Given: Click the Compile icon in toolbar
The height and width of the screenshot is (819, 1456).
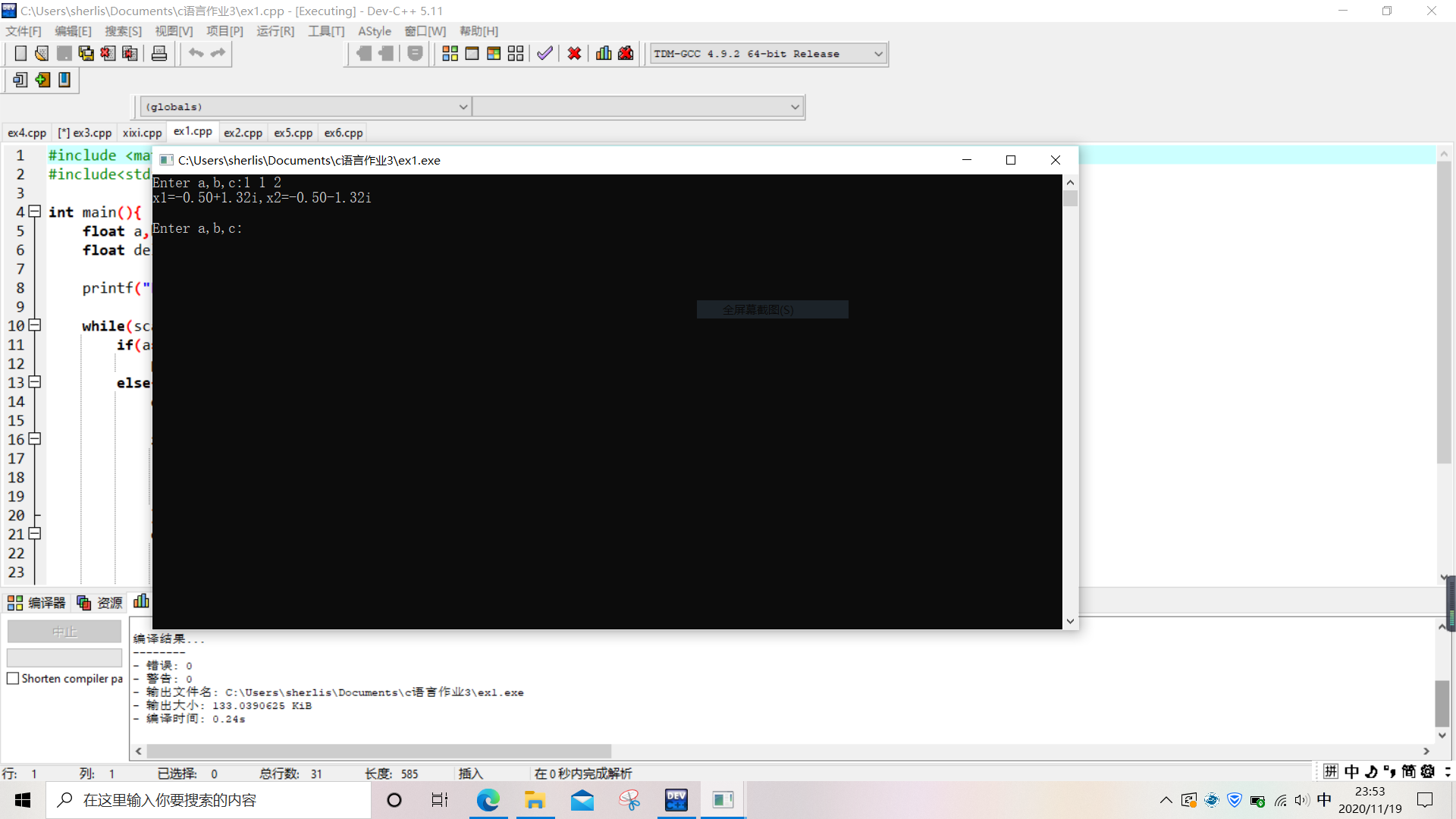Looking at the screenshot, I should (450, 53).
